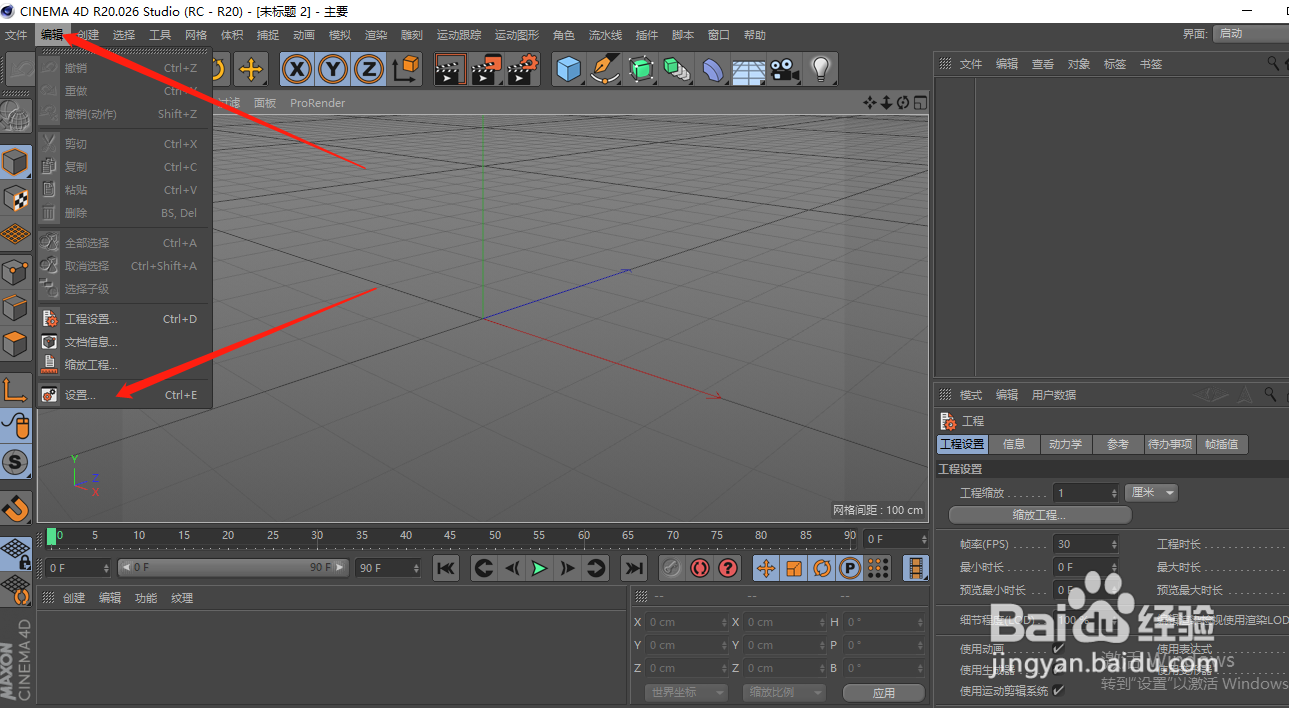
Task: Toggle point level animation dots icon
Action: [x=878, y=568]
